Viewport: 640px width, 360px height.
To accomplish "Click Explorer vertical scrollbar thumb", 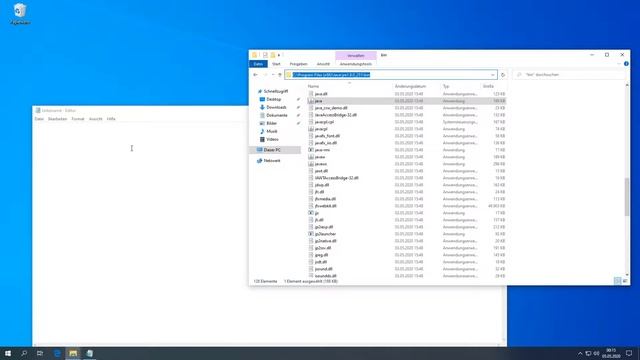I will [627, 197].
